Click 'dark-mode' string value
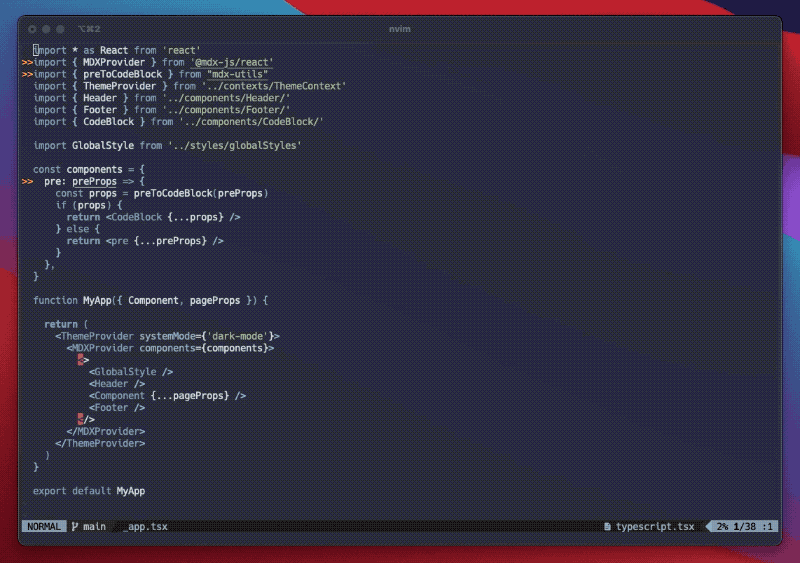 237,336
